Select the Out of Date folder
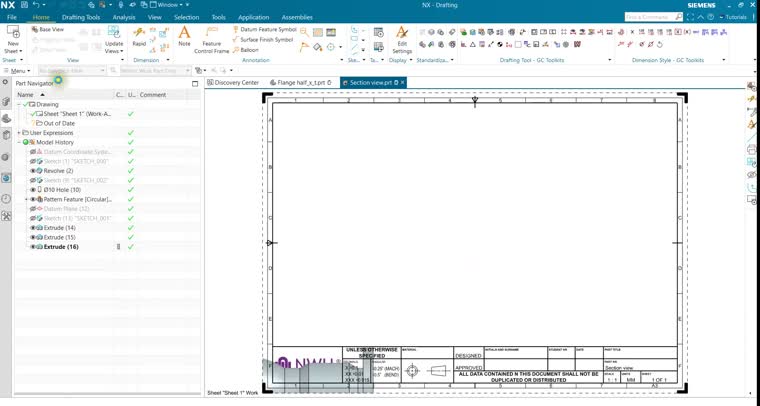The width and height of the screenshot is (760, 406). 59,124
